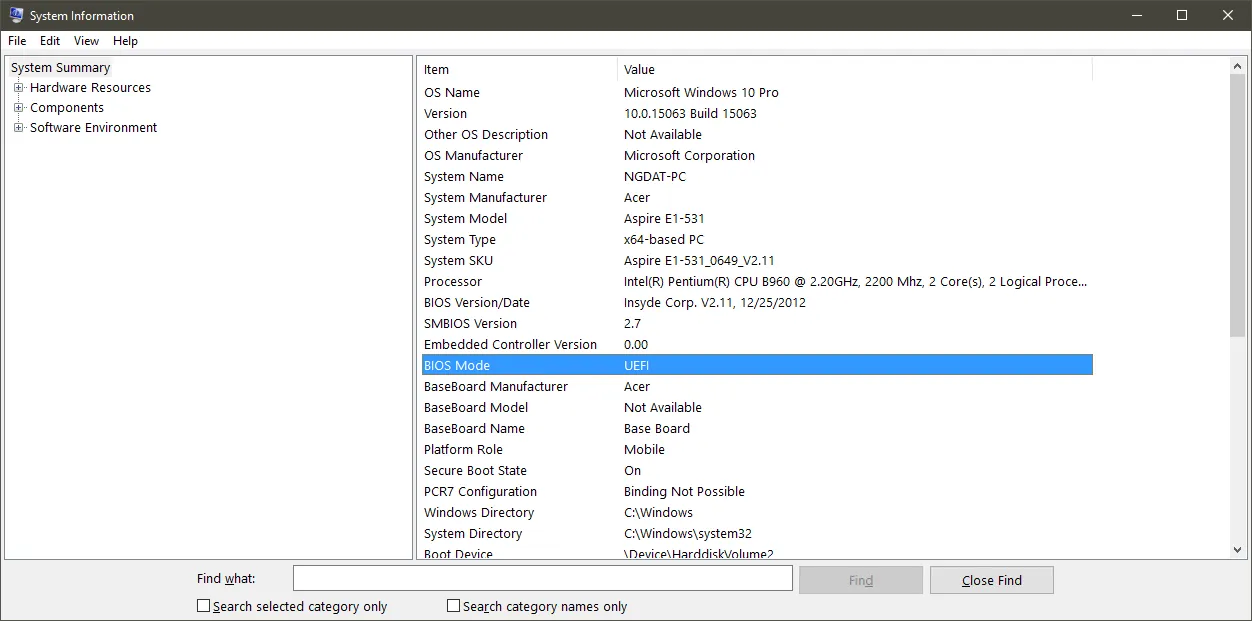Enable Search category names only
The width and height of the screenshot is (1252, 621).
pos(453,605)
